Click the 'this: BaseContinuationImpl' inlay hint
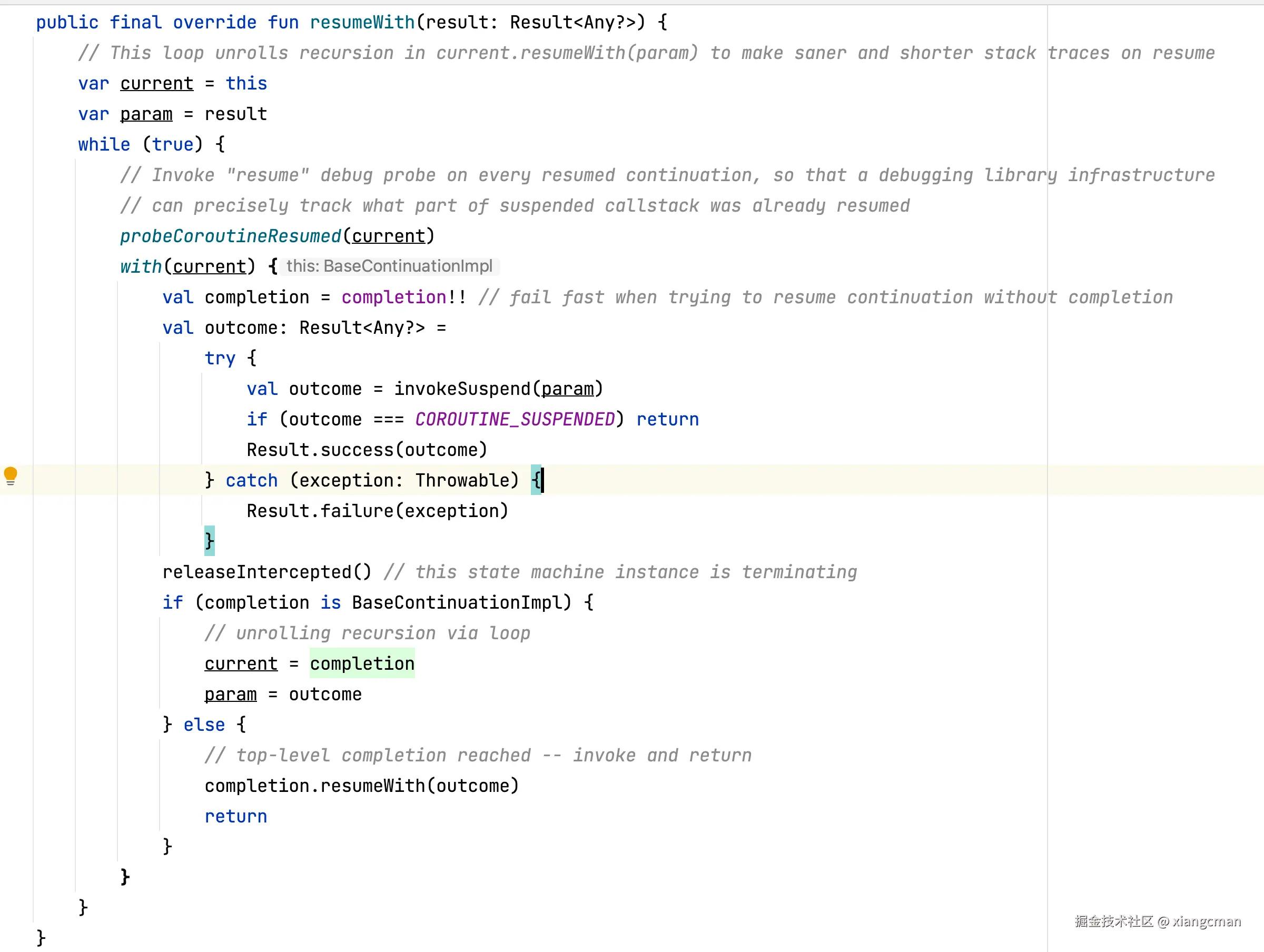The height and width of the screenshot is (952, 1264). point(389,266)
